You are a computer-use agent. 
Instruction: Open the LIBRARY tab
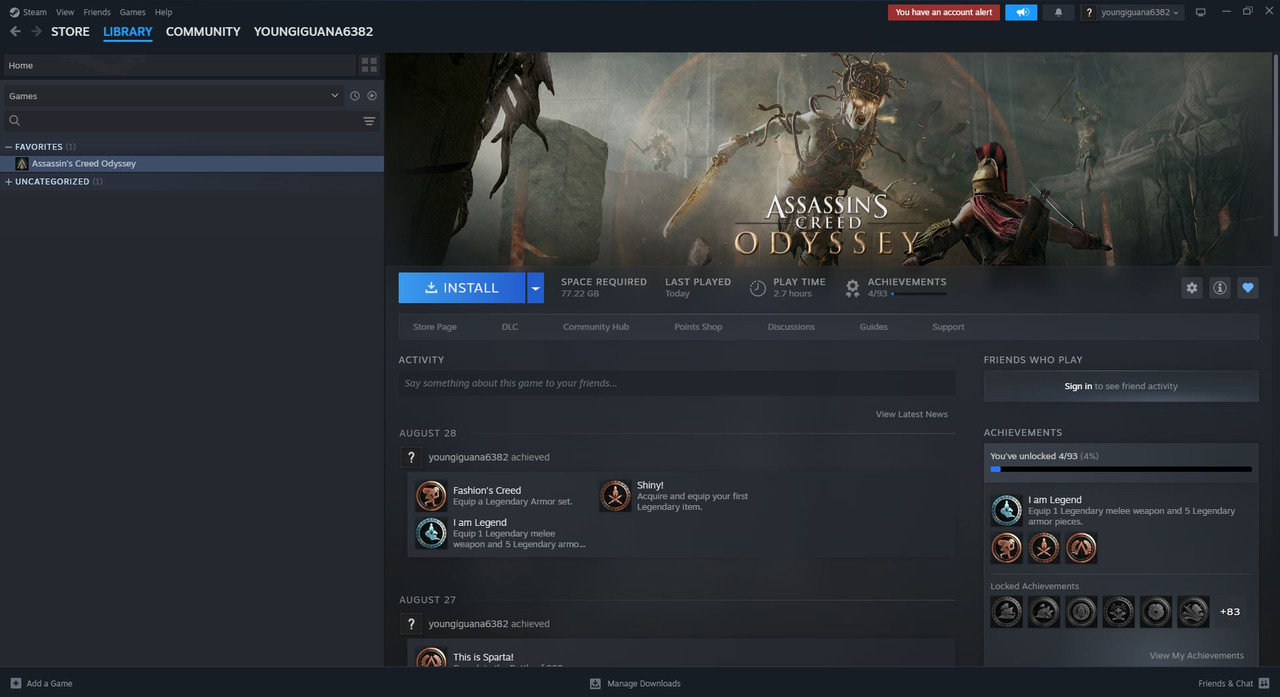[x=128, y=31]
